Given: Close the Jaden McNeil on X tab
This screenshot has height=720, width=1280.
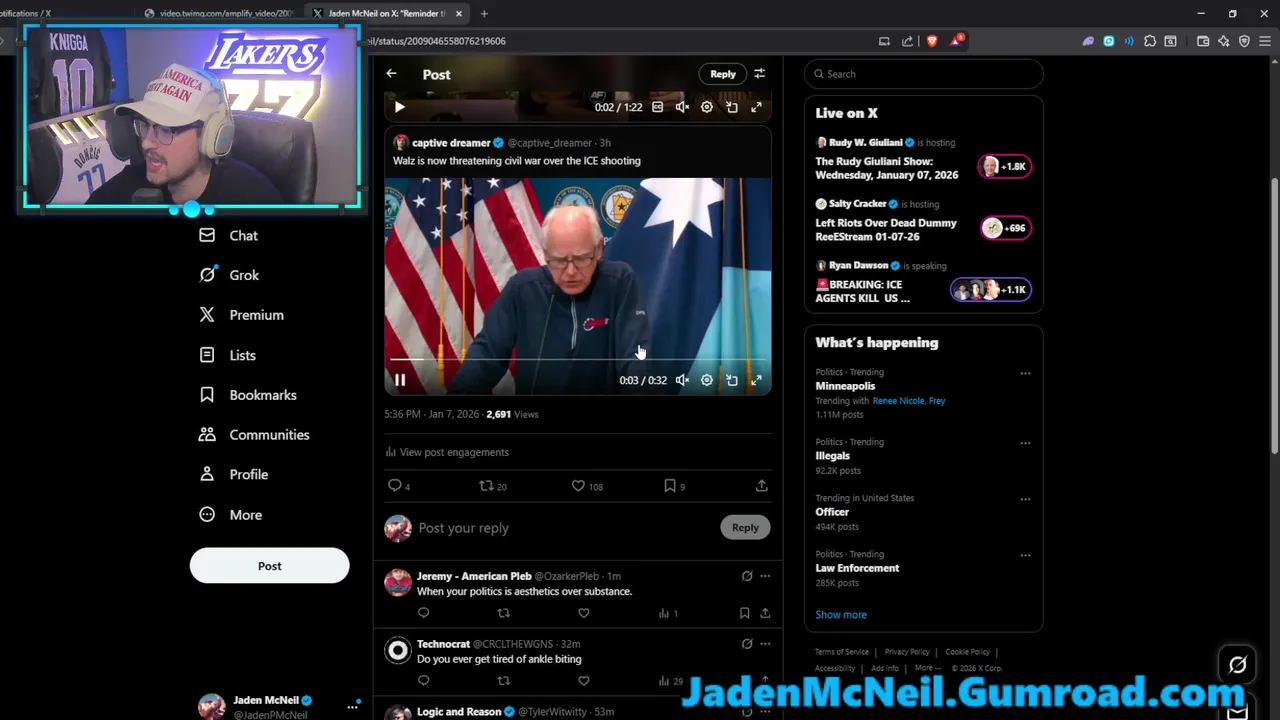Looking at the screenshot, I should 459,14.
